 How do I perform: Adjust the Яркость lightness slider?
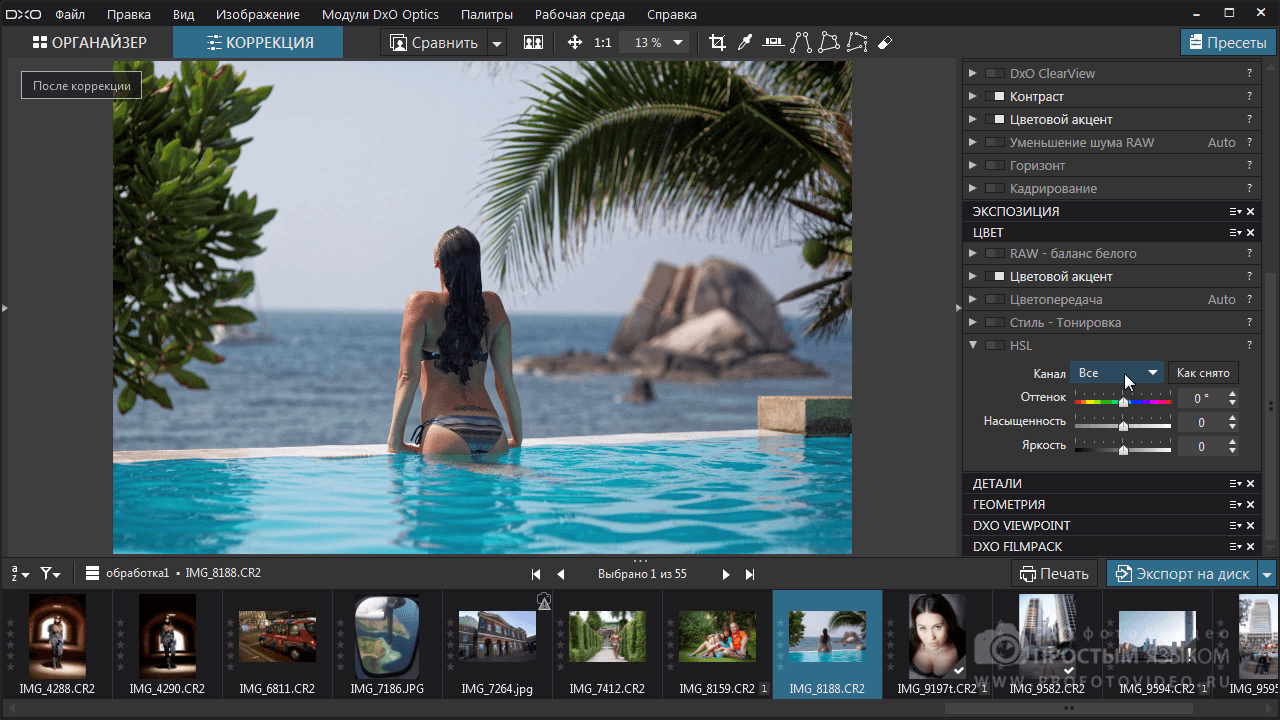(x=1123, y=448)
